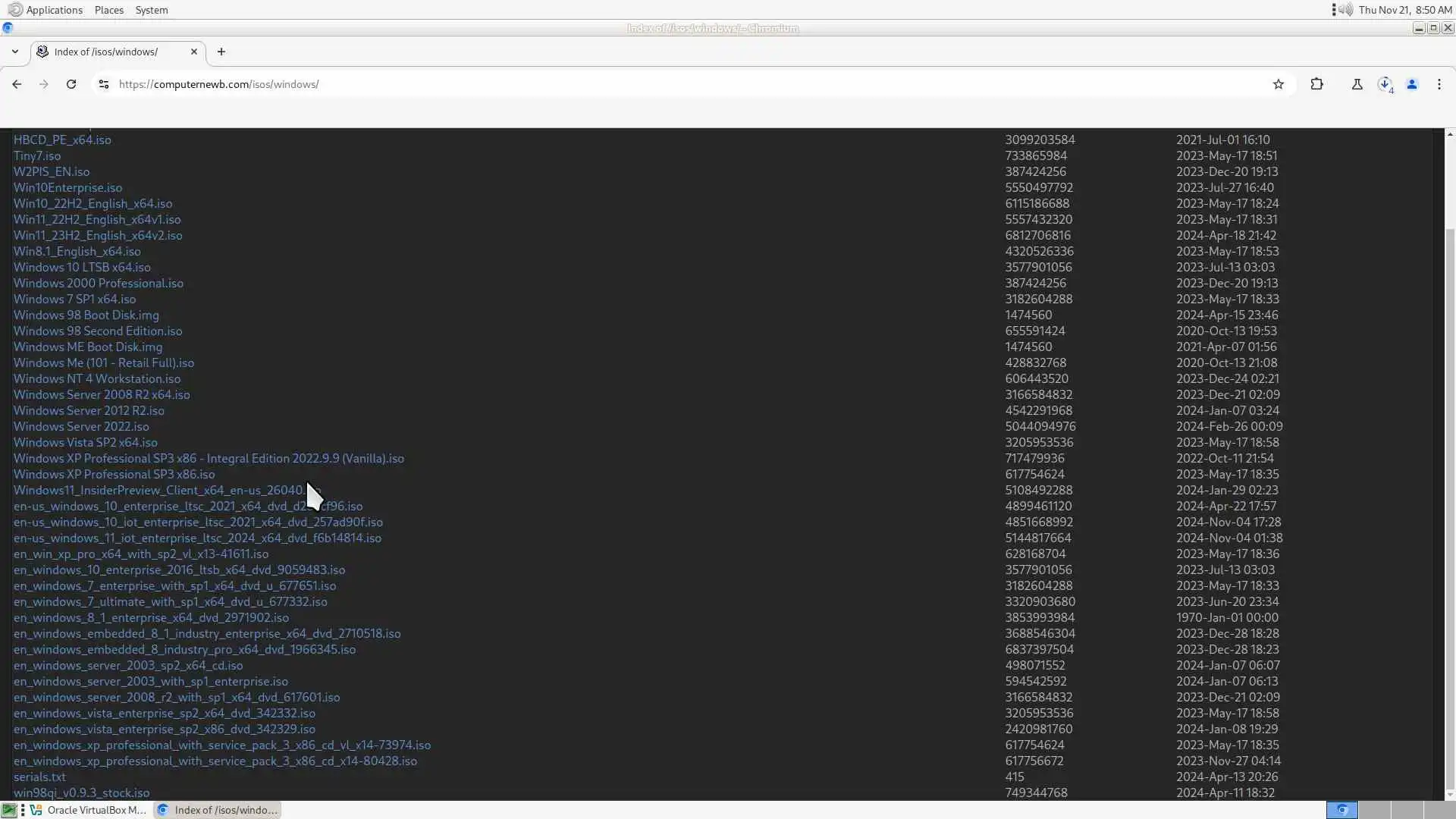The height and width of the screenshot is (819, 1456).
Task: Reload the current page
Action: click(71, 84)
